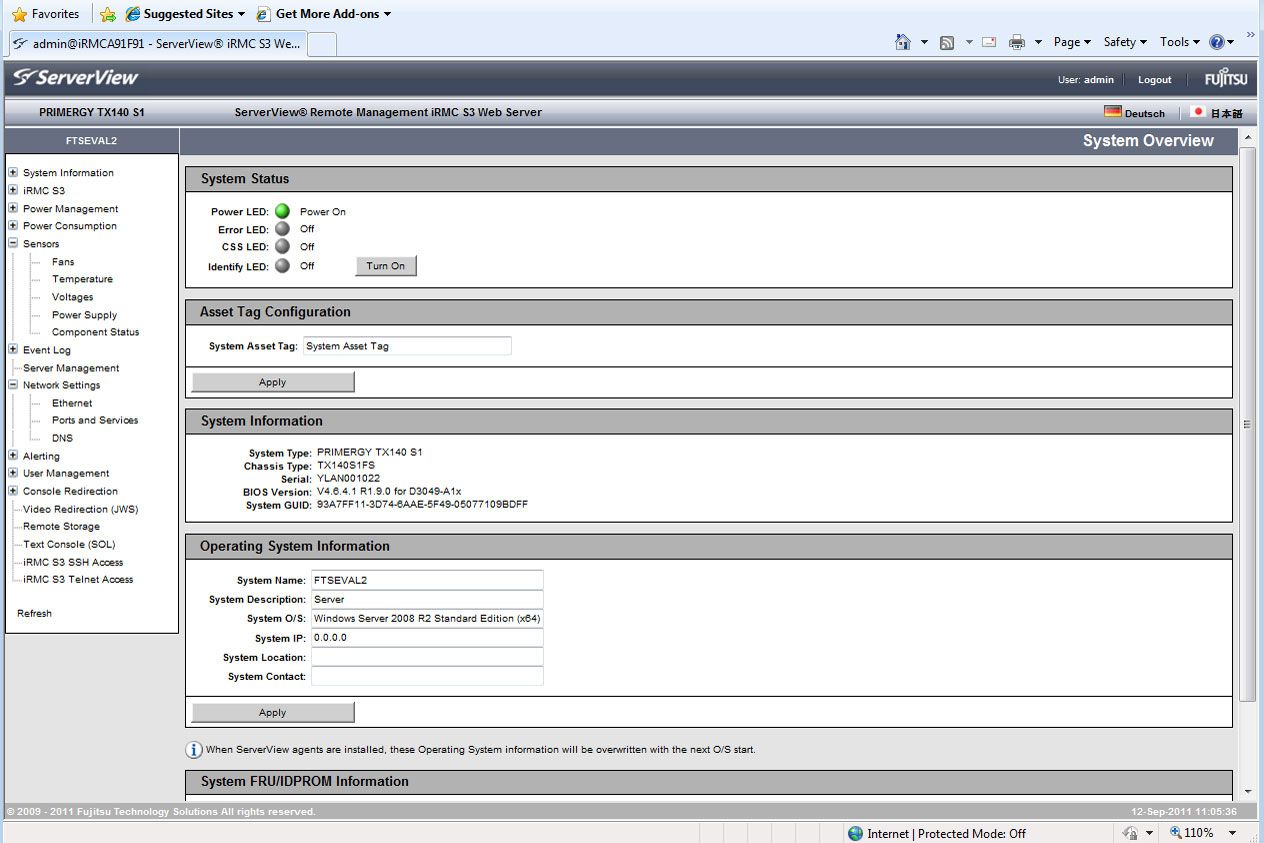Click the German flag Deutsch language link

1134,113
